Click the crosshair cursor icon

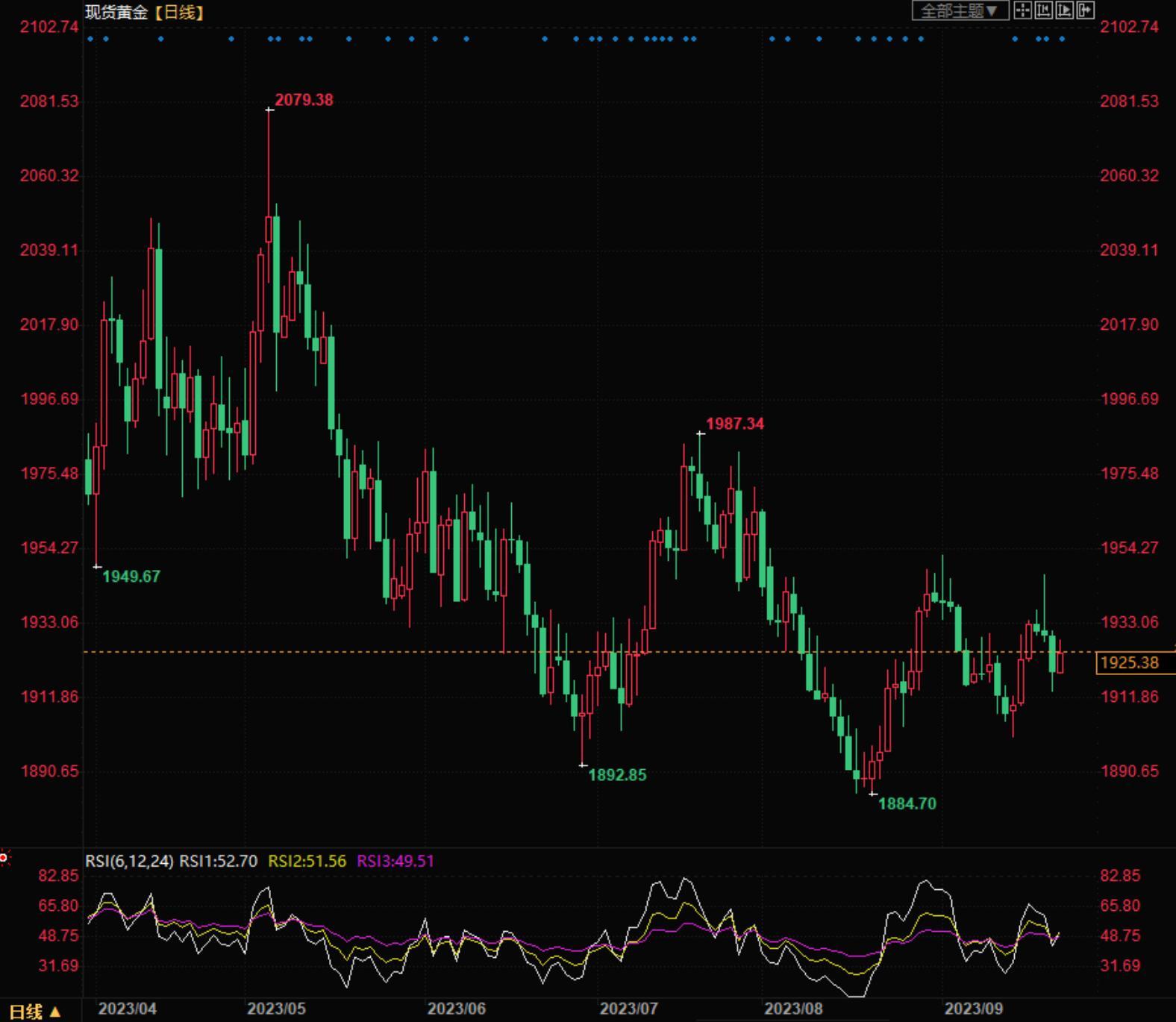click(1022, 10)
